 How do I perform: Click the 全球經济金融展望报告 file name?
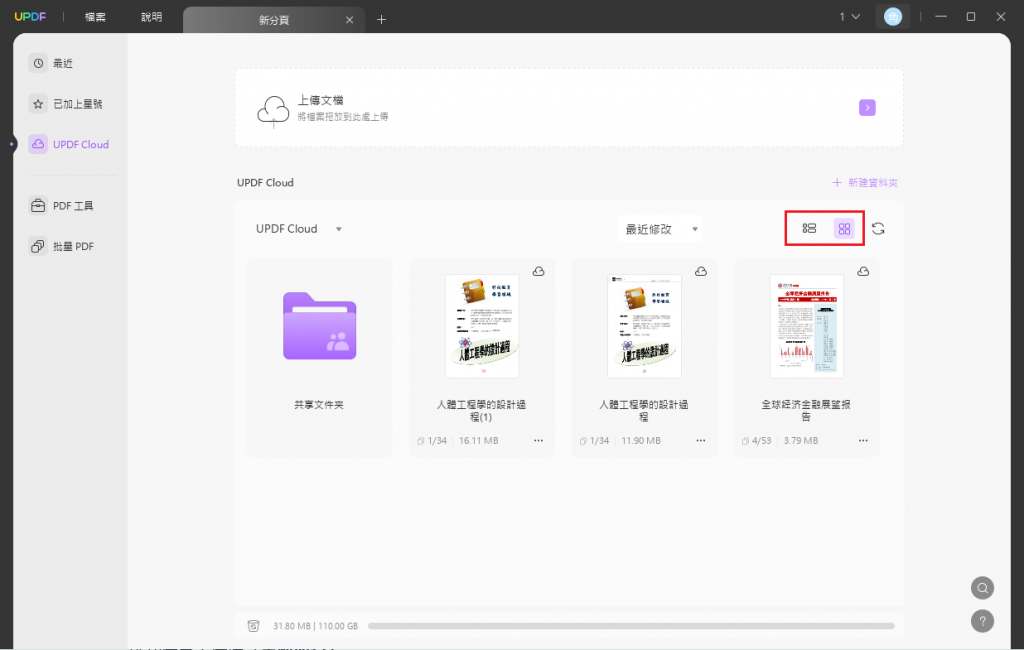(806, 411)
